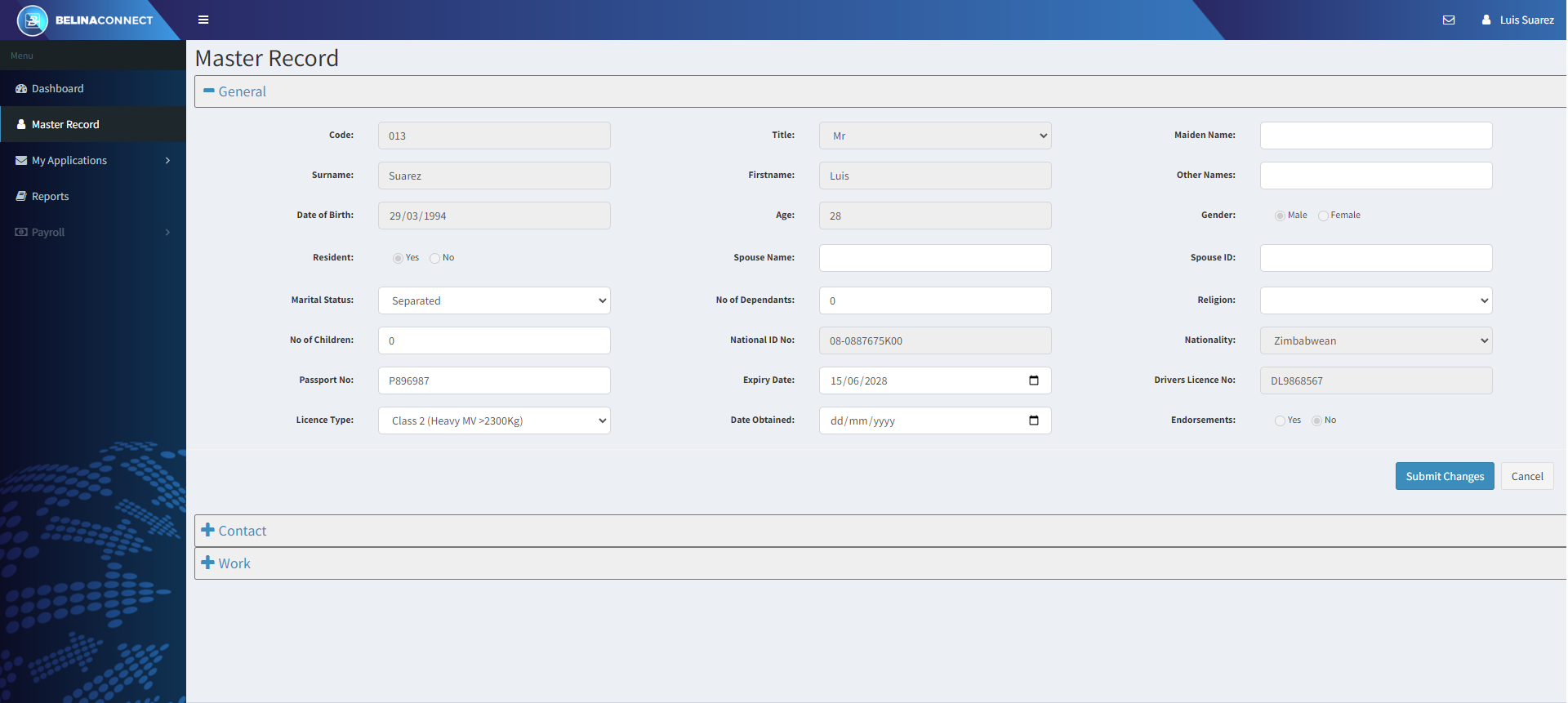Click the Spouse Name field
This screenshot has height=703, width=1568.
point(935,258)
